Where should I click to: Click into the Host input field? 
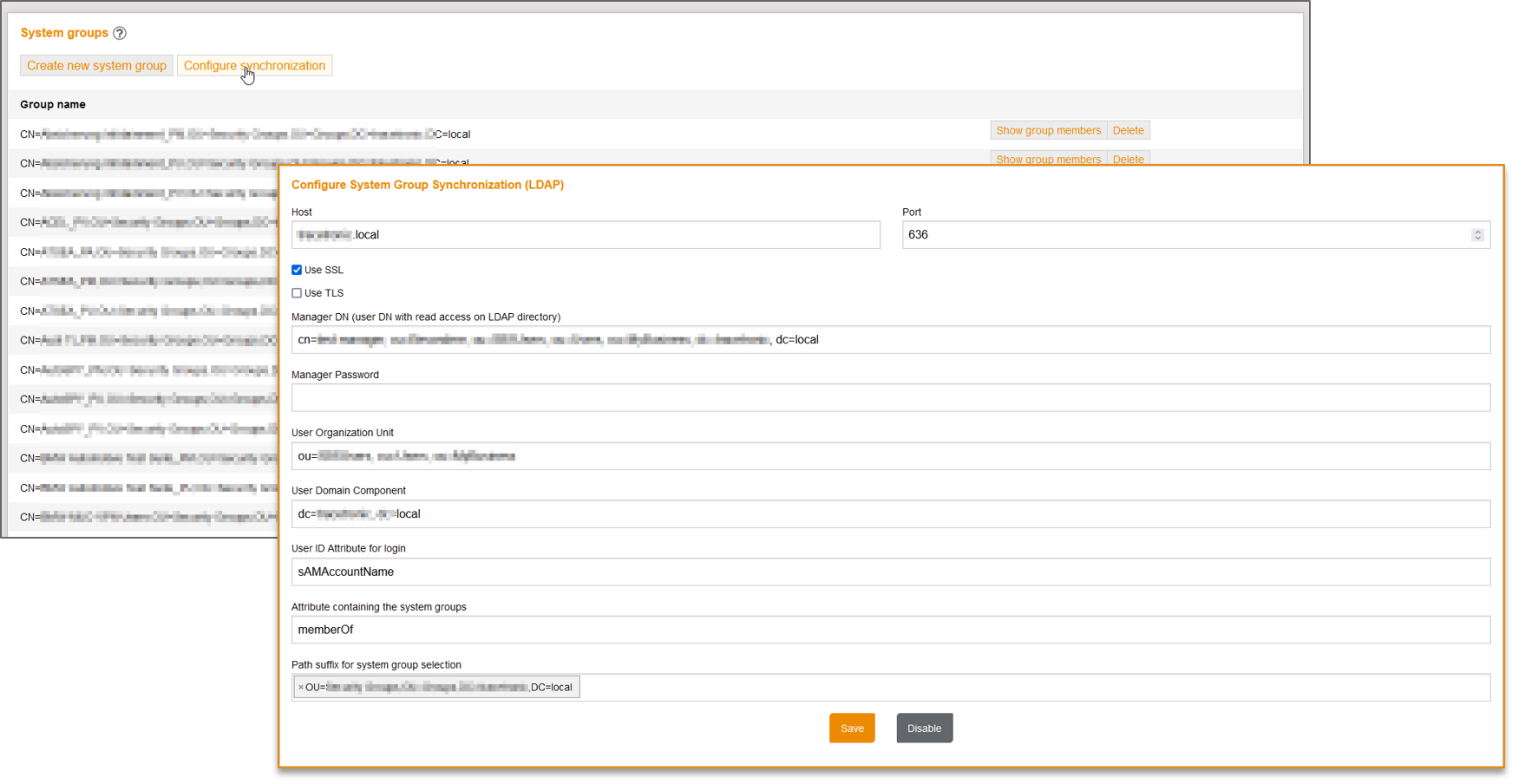click(x=586, y=235)
